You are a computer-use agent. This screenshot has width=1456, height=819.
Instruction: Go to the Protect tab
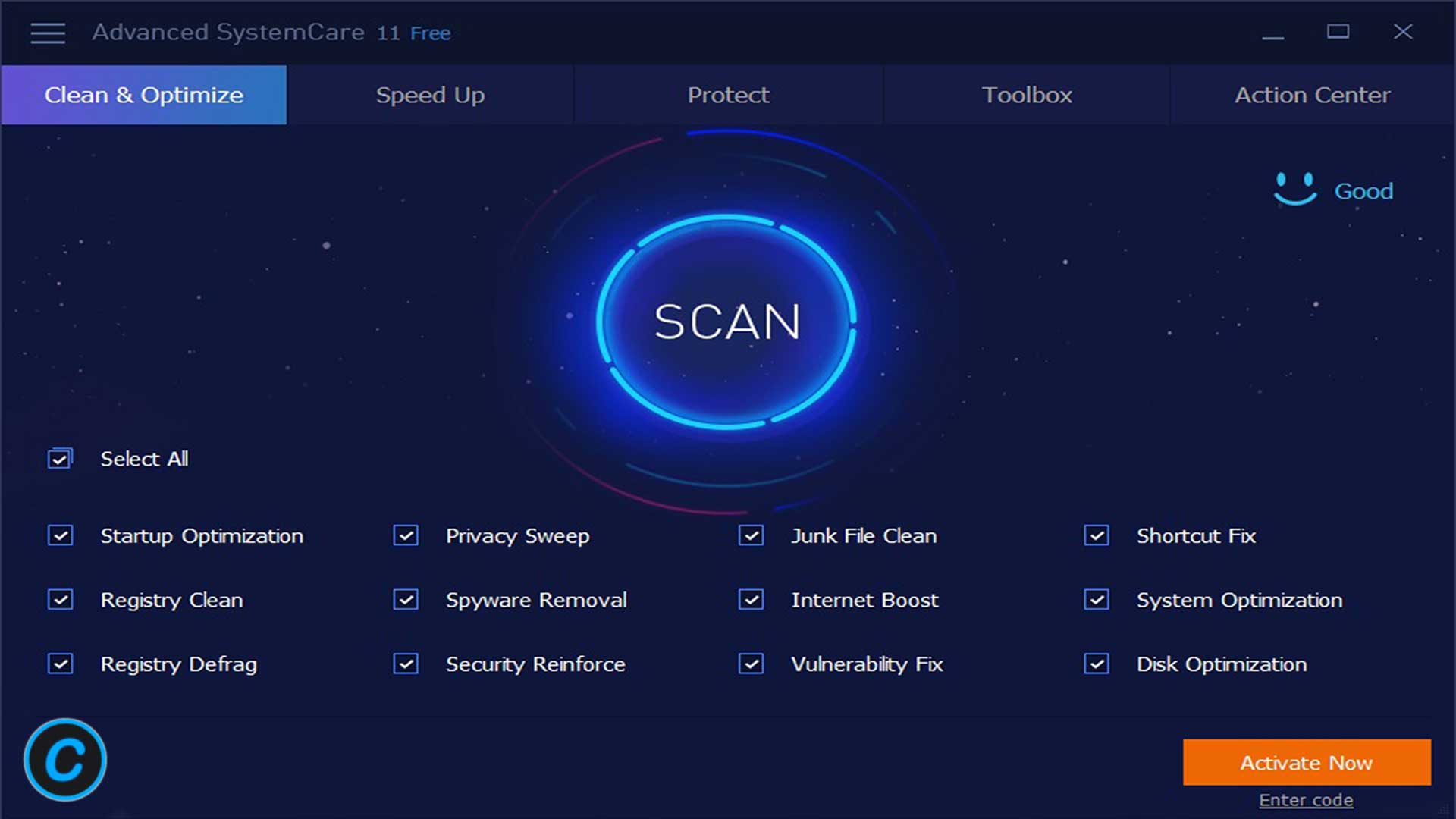728,95
